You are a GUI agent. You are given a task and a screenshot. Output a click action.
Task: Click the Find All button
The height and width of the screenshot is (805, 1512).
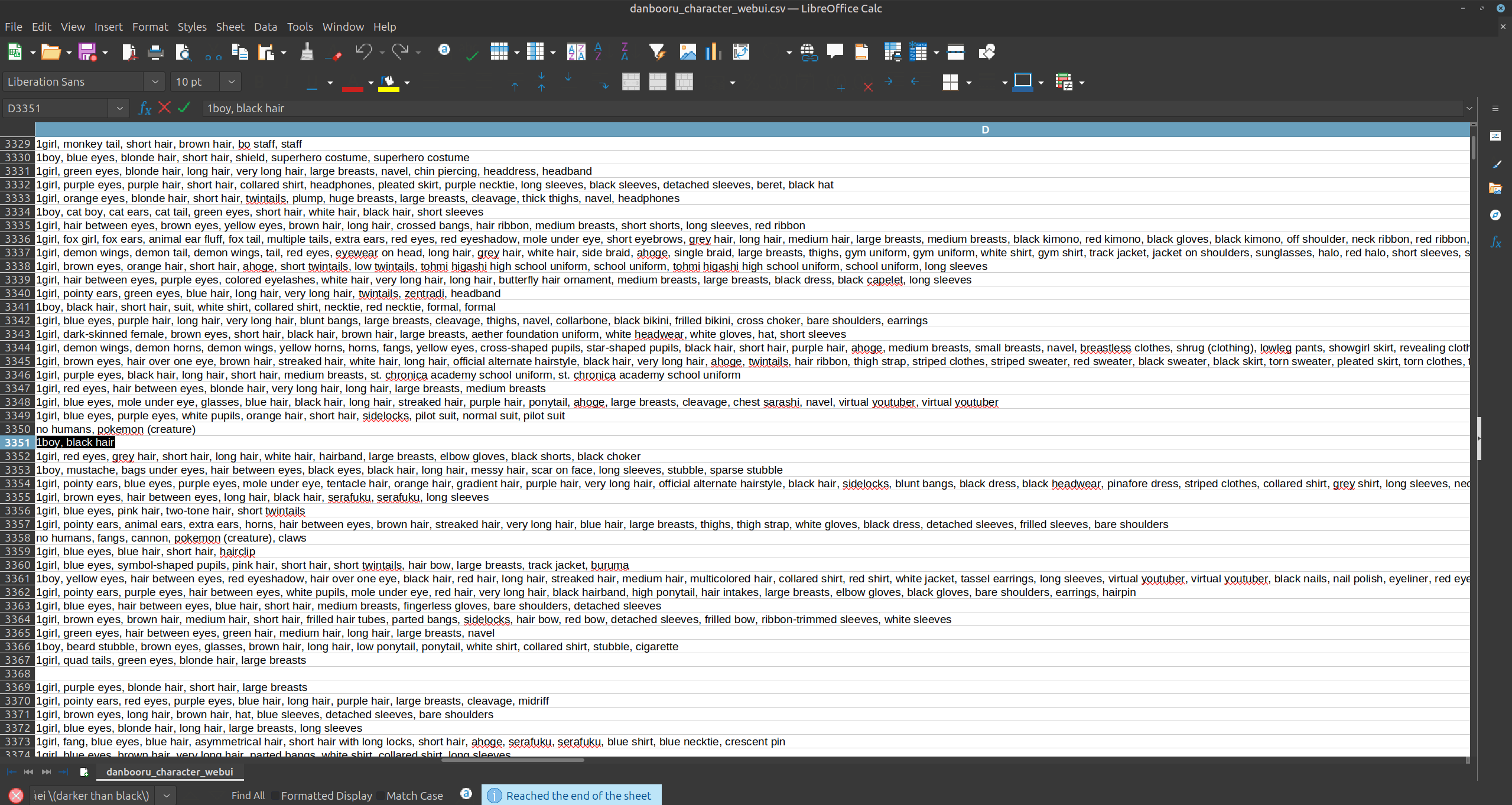(248, 796)
